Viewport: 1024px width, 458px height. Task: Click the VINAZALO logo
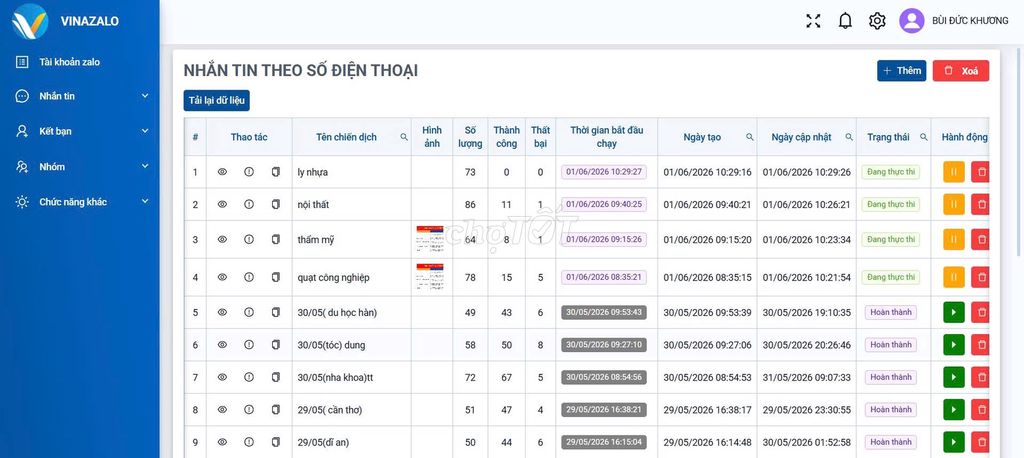point(30,21)
